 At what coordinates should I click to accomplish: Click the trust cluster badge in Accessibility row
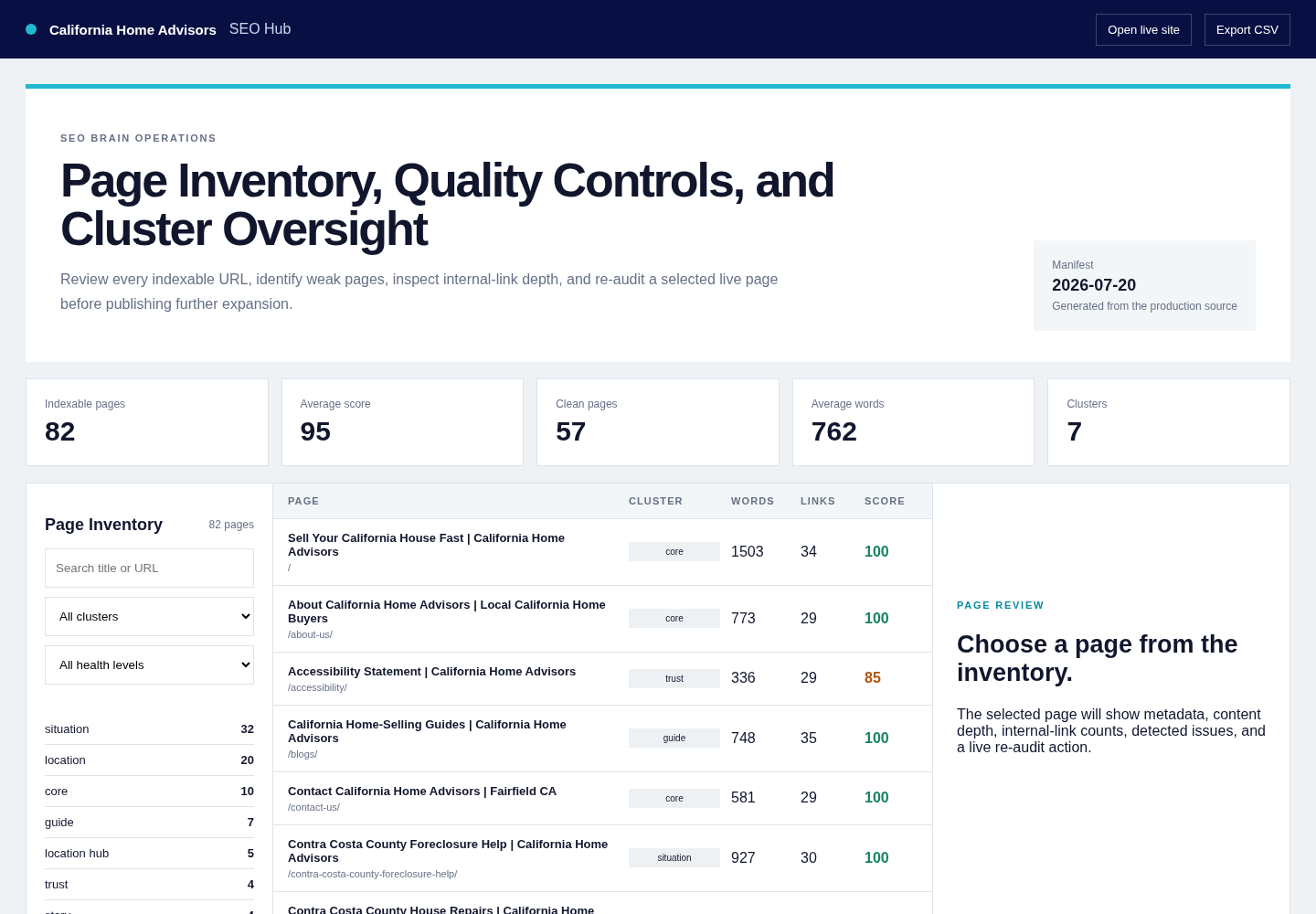click(x=674, y=678)
